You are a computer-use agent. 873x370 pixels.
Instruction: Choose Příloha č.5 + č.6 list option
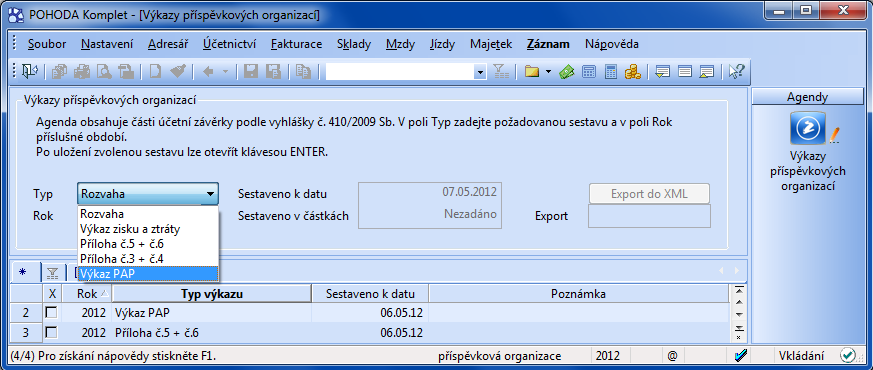(148, 244)
